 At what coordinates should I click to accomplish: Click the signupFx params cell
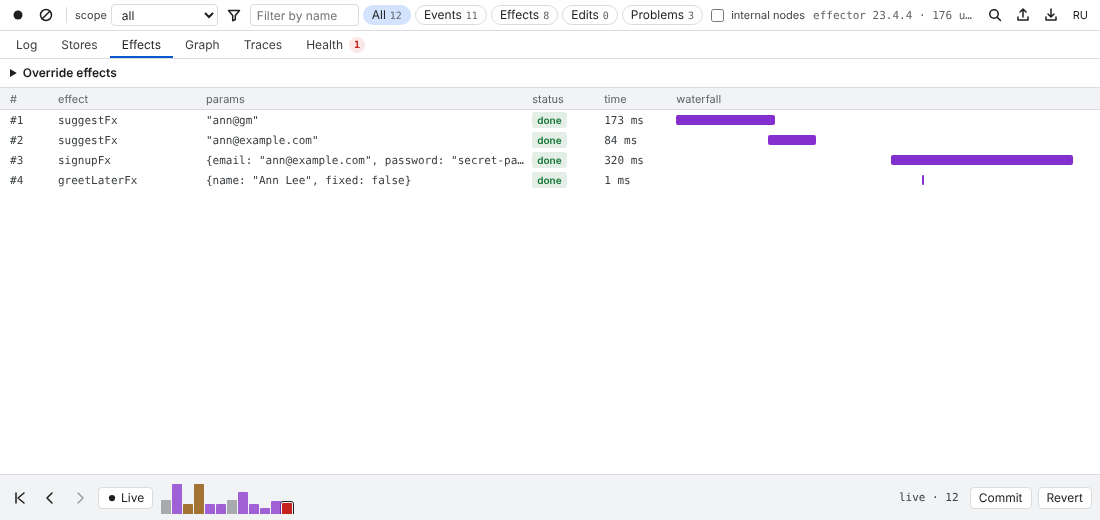tap(365, 161)
